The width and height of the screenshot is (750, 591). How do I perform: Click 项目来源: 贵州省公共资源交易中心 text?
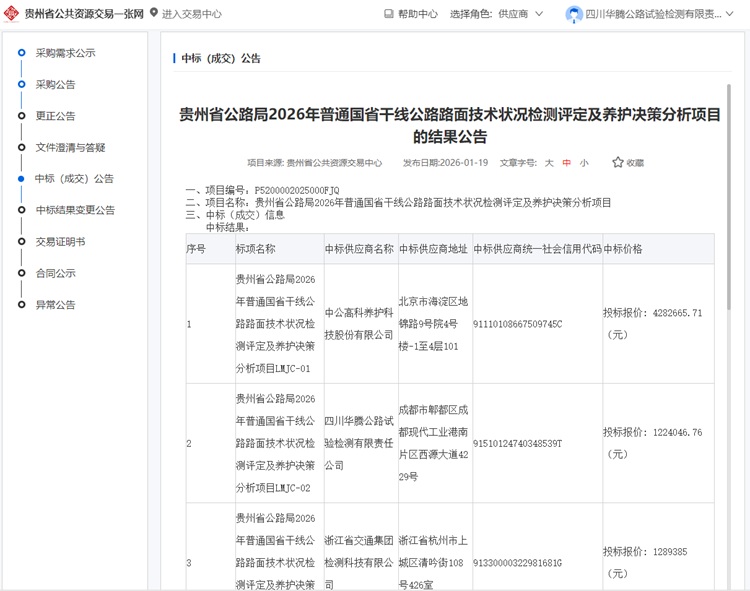314,163
